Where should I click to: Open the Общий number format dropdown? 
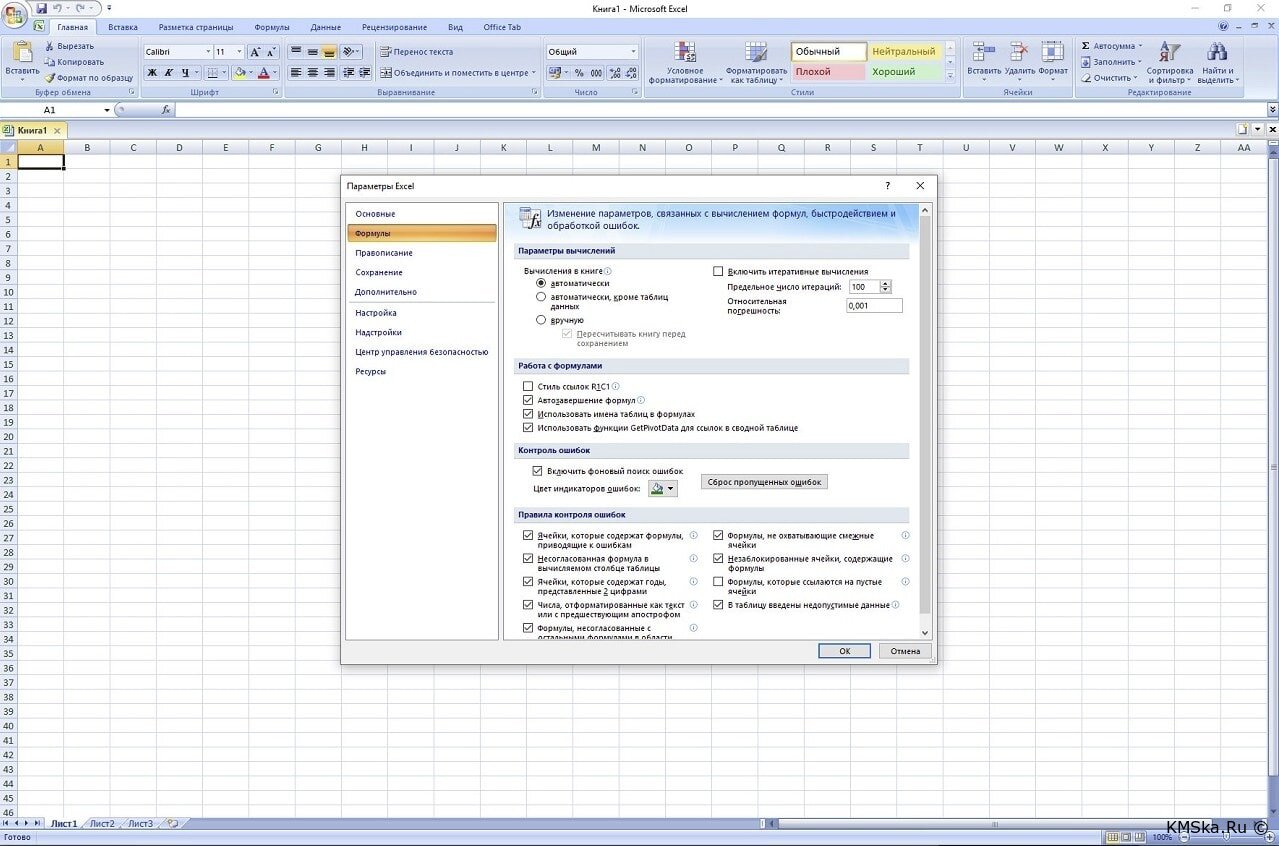[633, 52]
